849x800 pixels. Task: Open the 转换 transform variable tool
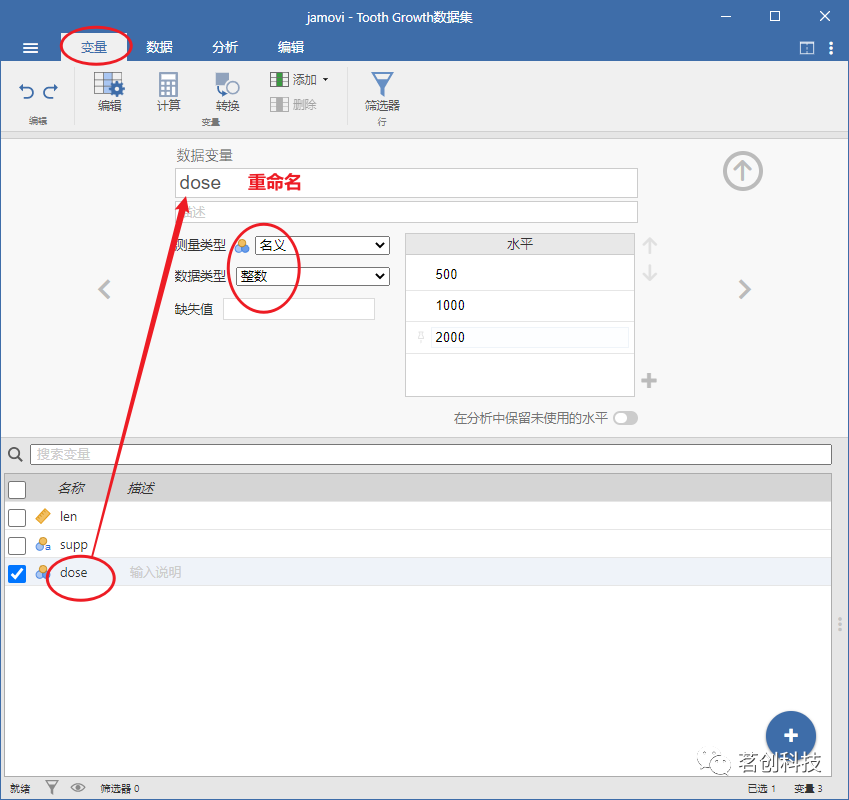[x=227, y=92]
